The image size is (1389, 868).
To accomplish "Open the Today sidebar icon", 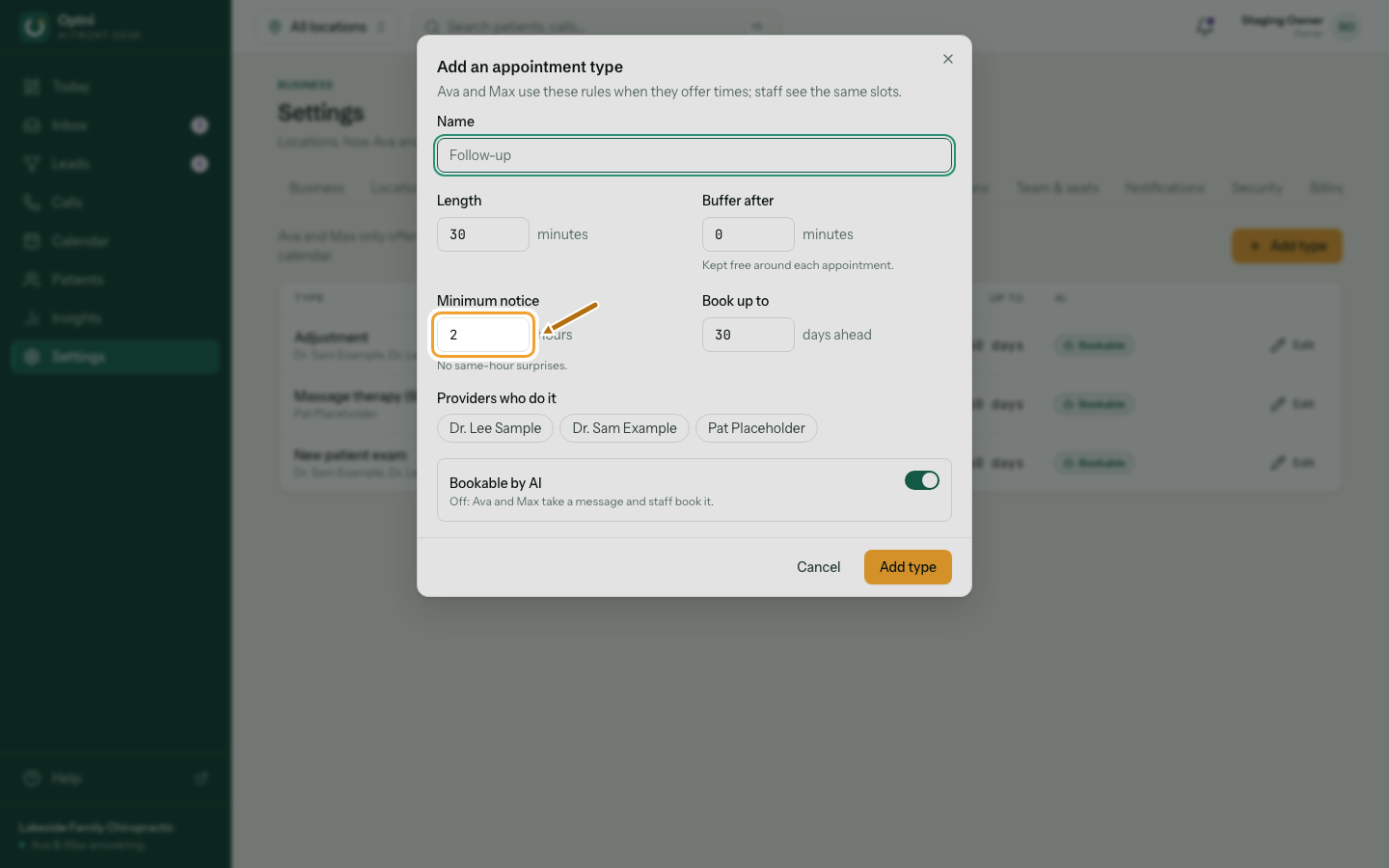I will pos(32,87).
